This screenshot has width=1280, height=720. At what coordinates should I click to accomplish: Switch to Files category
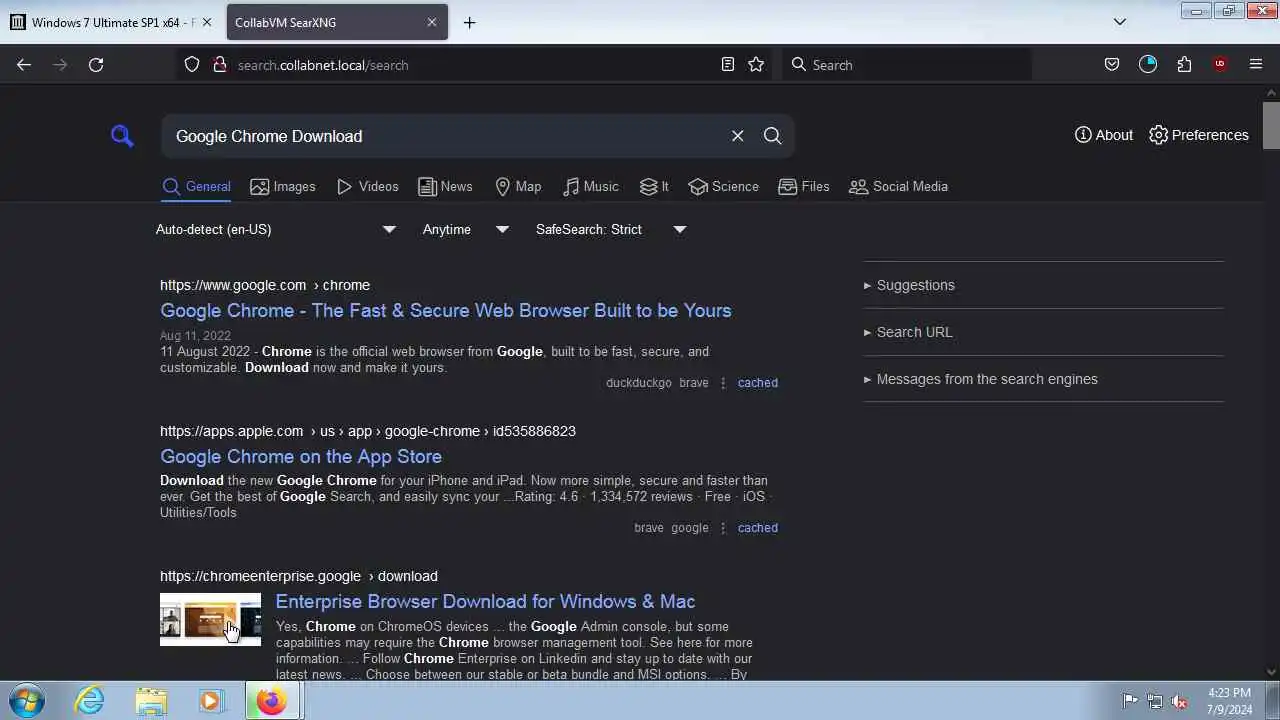(804, 186)
